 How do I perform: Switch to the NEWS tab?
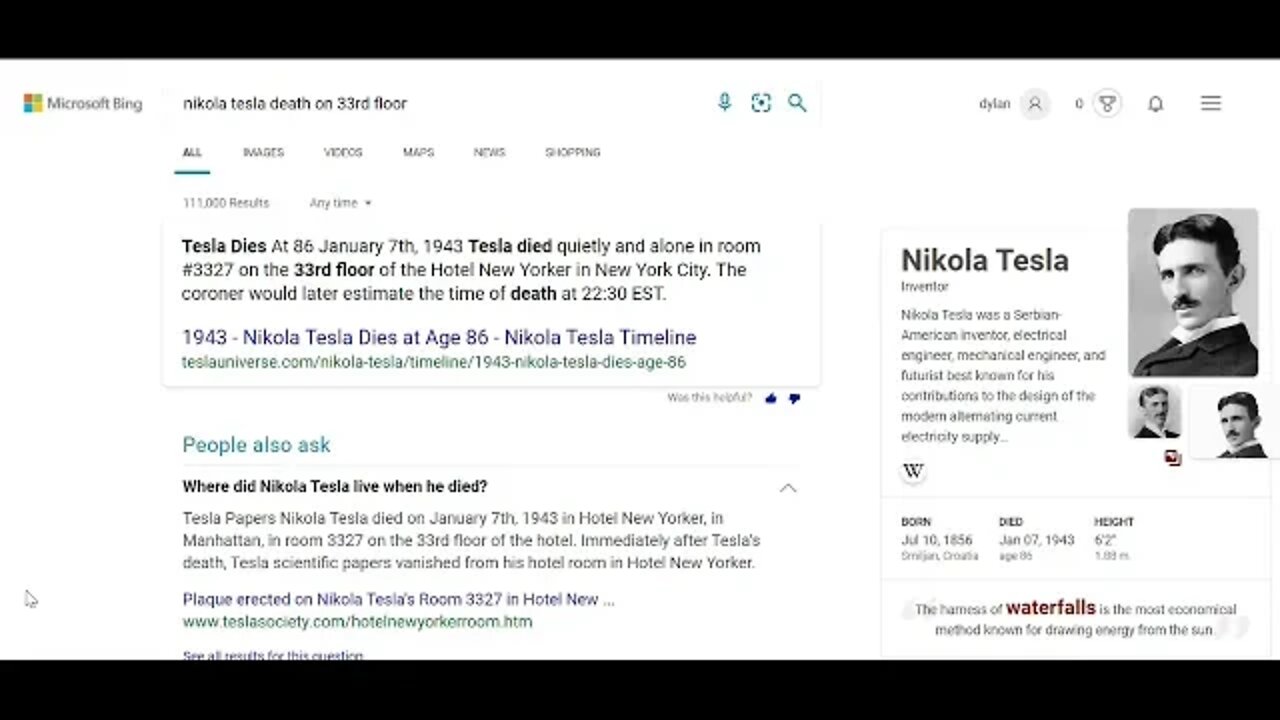(x=489, y=152)
